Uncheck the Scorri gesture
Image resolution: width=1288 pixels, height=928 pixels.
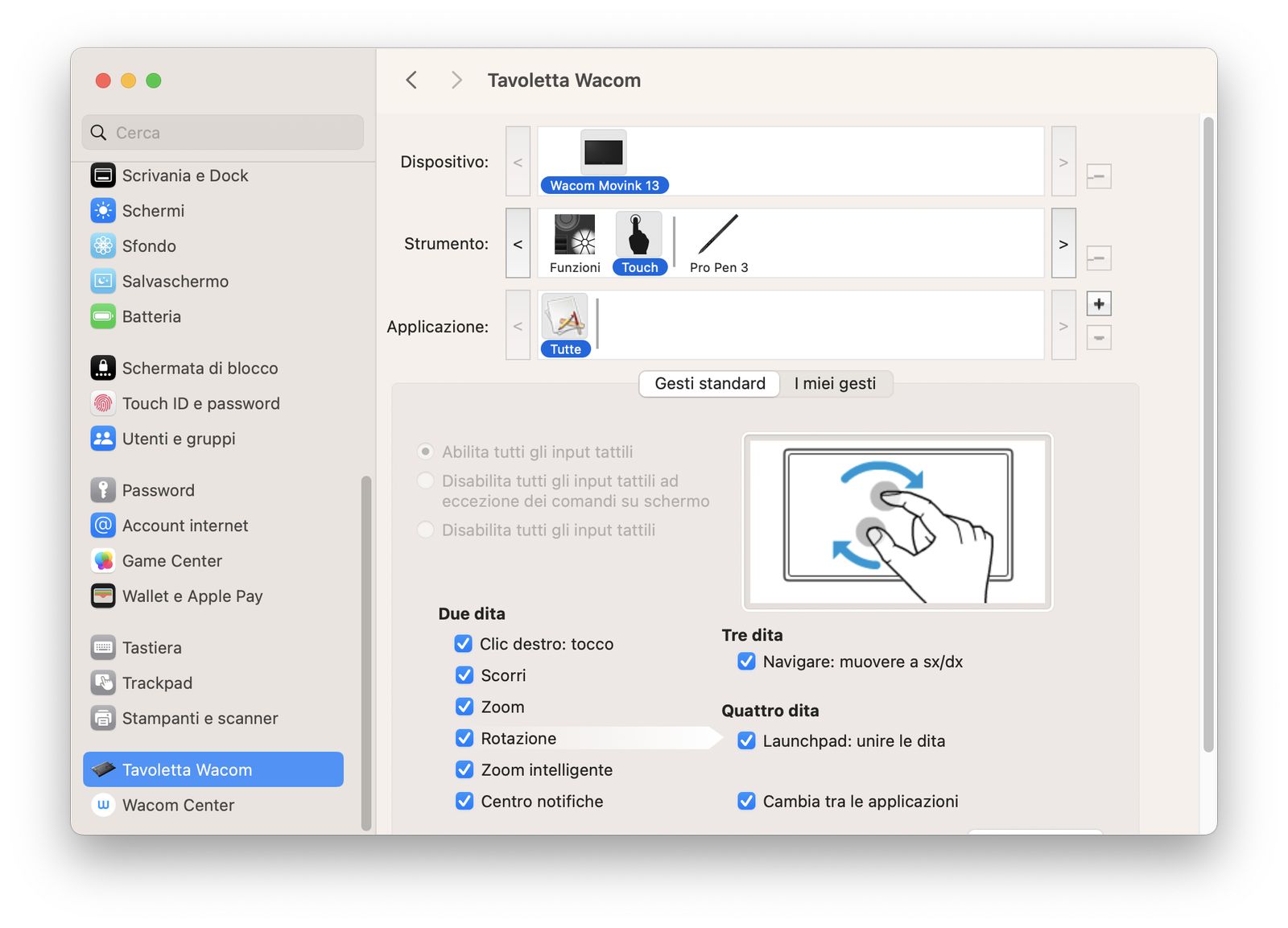(x=464, y=675)
